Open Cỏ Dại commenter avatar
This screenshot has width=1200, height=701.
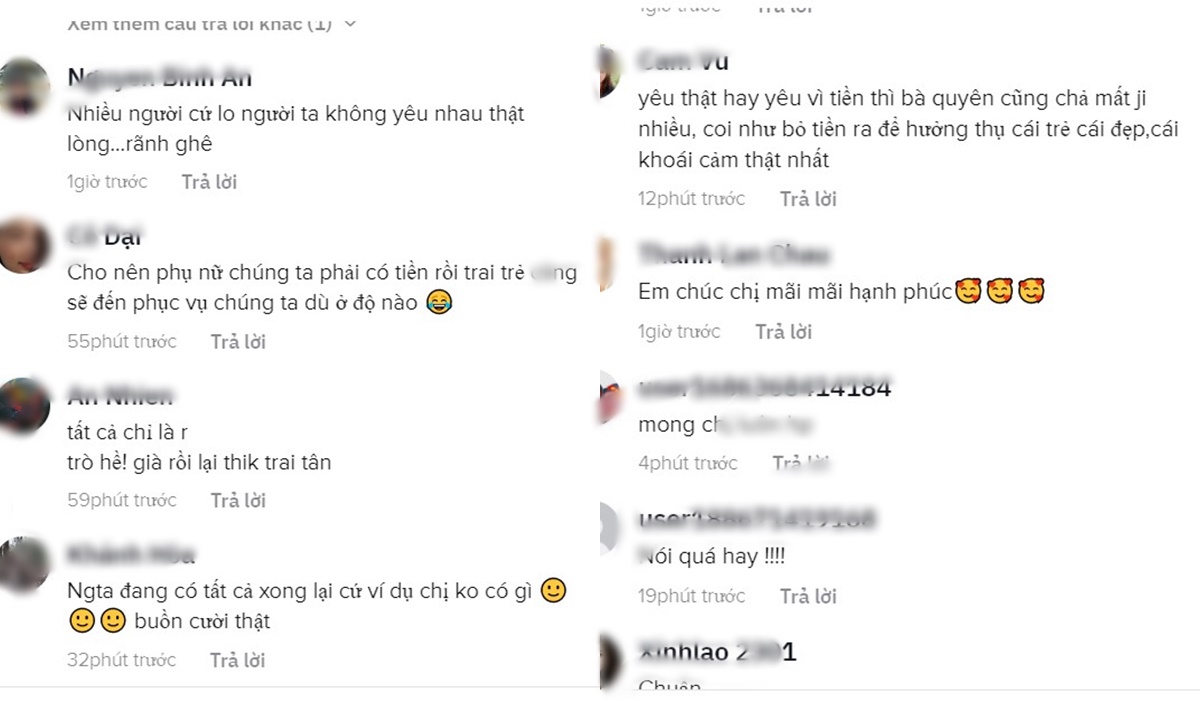pyautogui.click(x=22, y=245)
